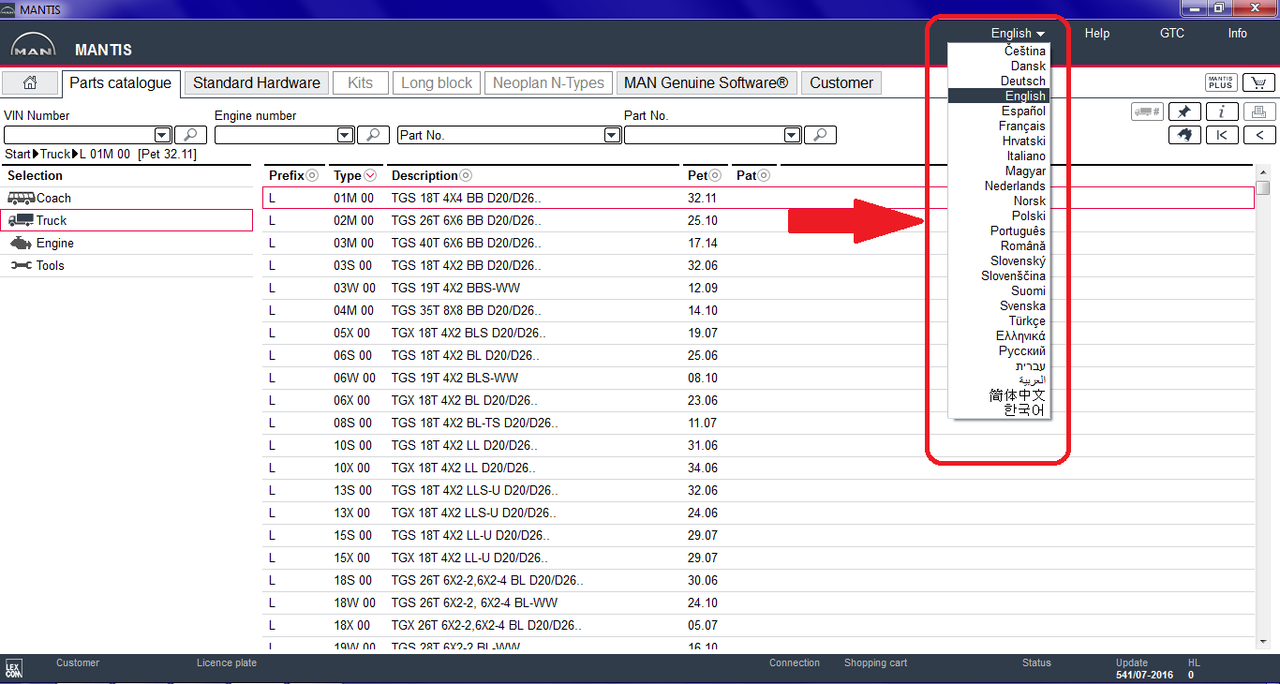1280x684 pixels.
Task: Sort by Description column circle icon
Action: point(466,176)
